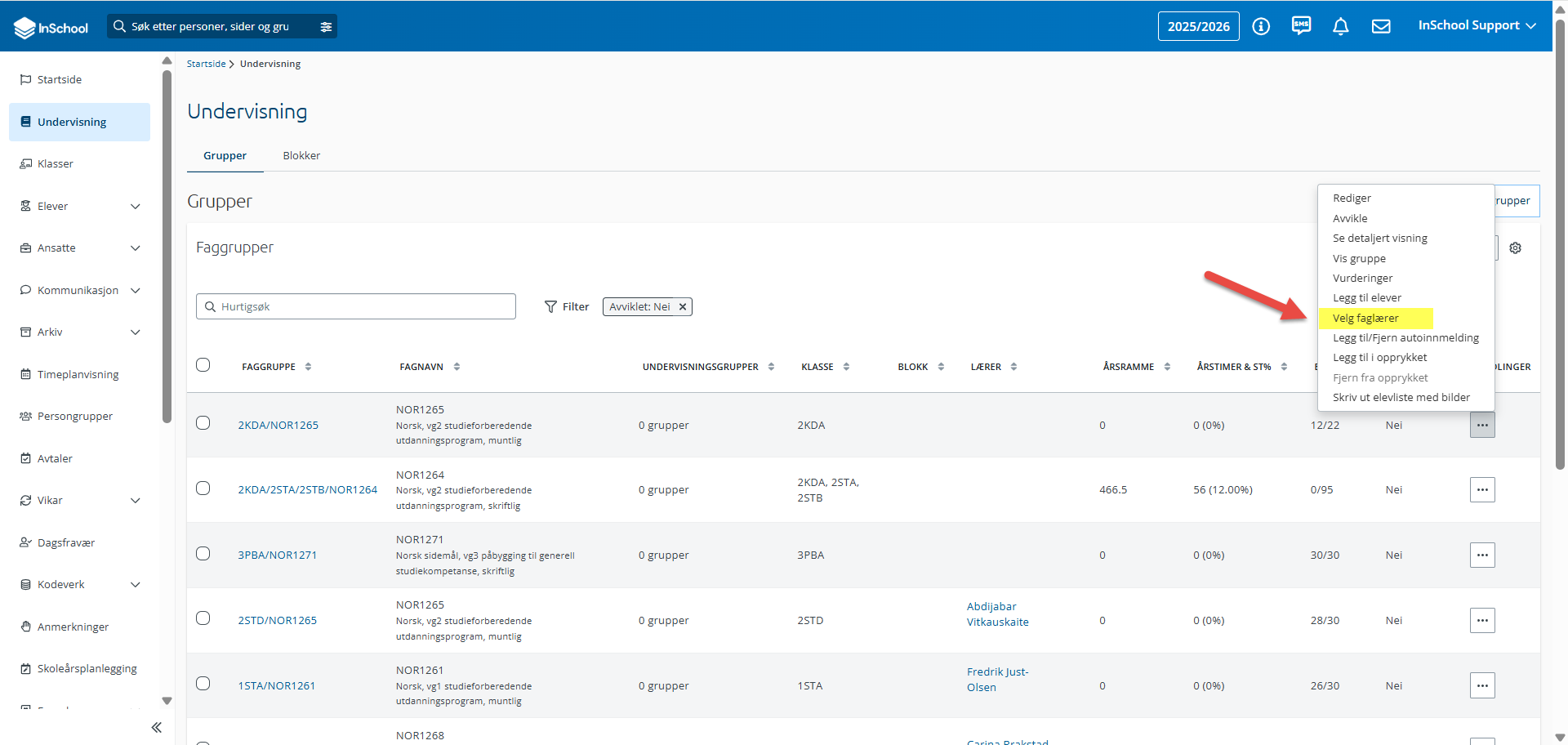Switch to the Blokker tab
Screen dimensions: 1568x745
(301, 155)
